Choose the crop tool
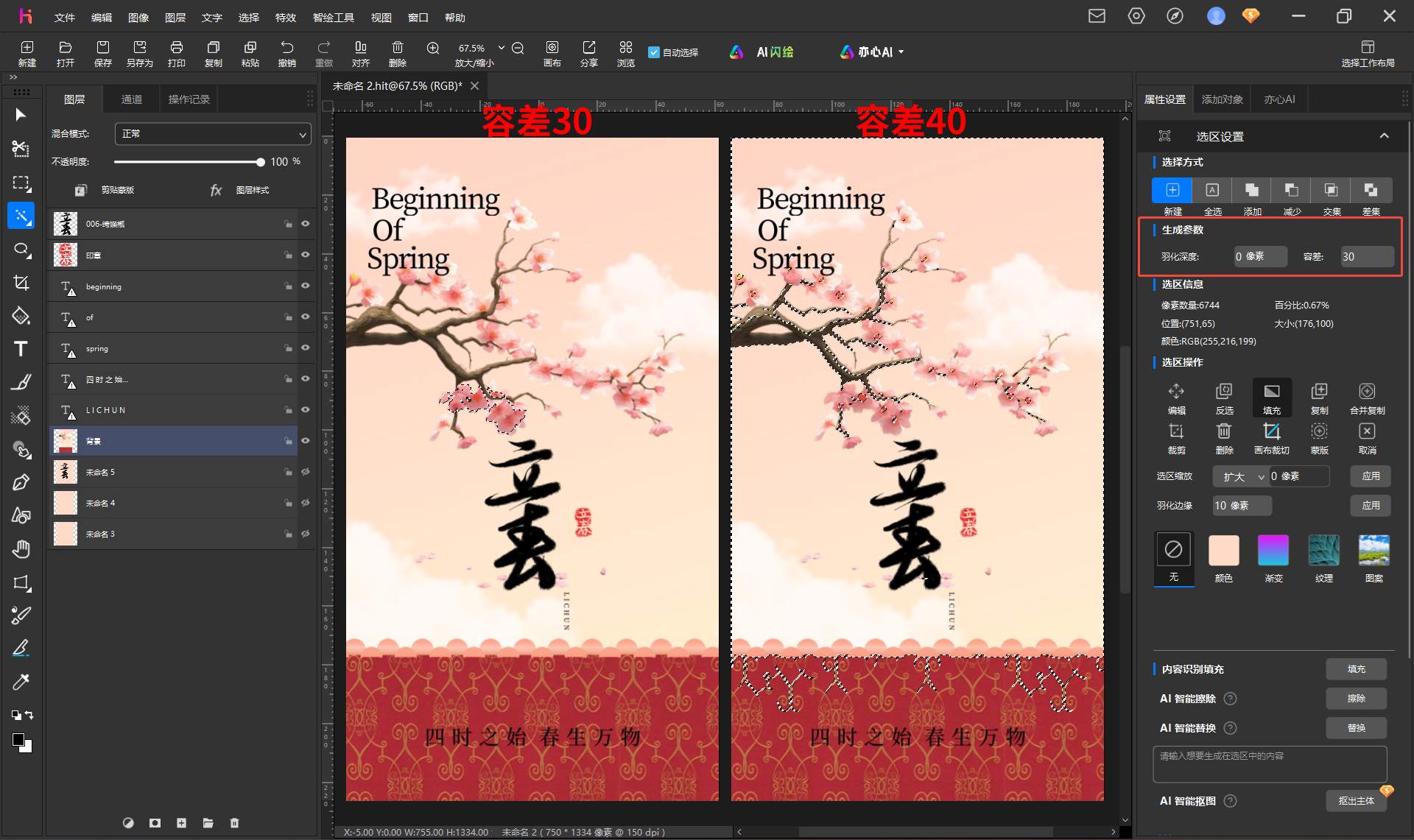1414x840 pixels. point(21,283)
